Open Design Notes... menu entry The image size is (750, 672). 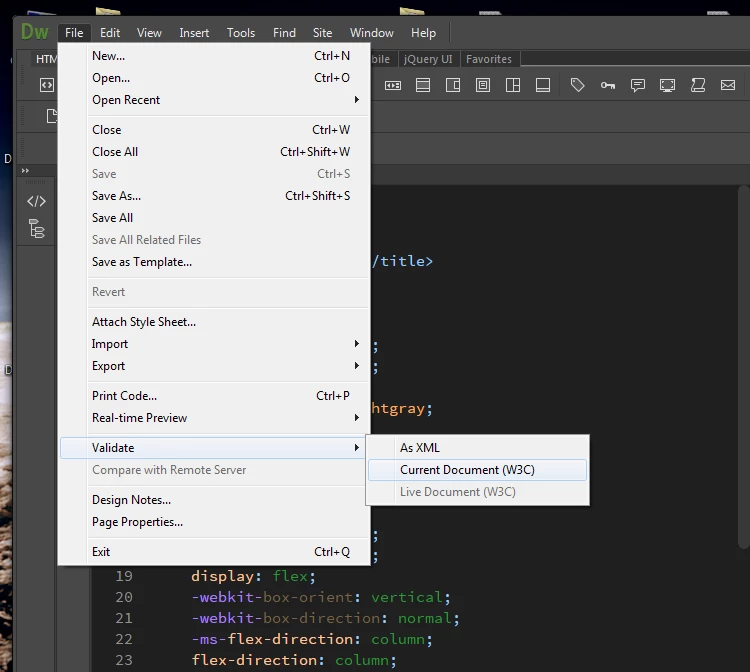[x=214, y=499]
